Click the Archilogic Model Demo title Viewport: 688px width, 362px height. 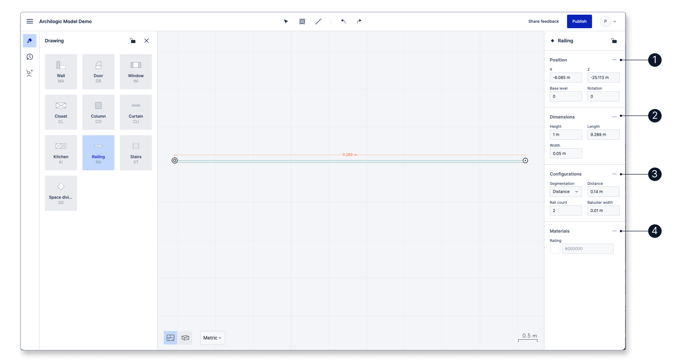click(x=65, y=21)
